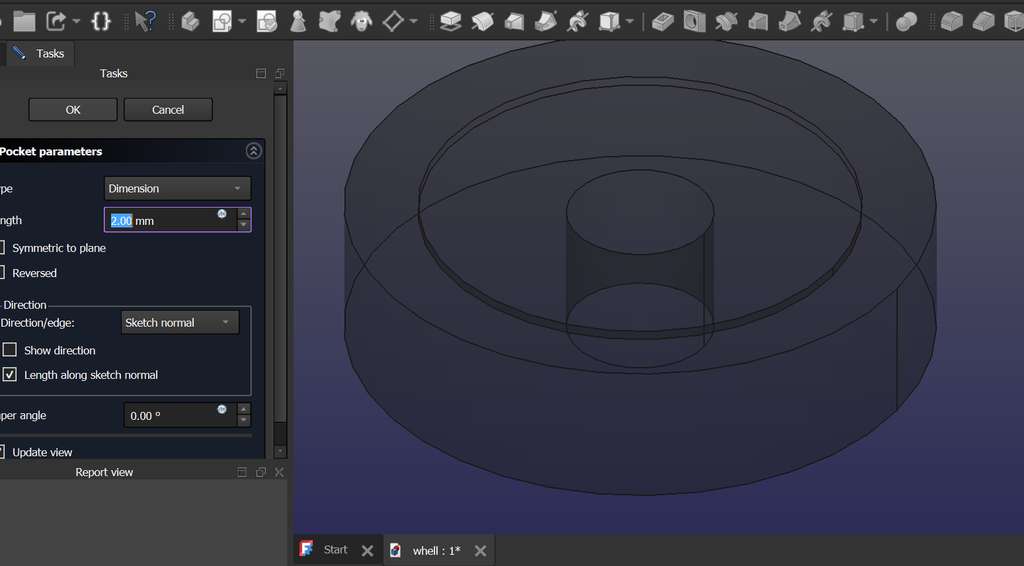Image resolution: width=1024 pixels, height=566 pixels.
Task: Click the pawn-shaped toolbar icon
Action: (298, 22)
